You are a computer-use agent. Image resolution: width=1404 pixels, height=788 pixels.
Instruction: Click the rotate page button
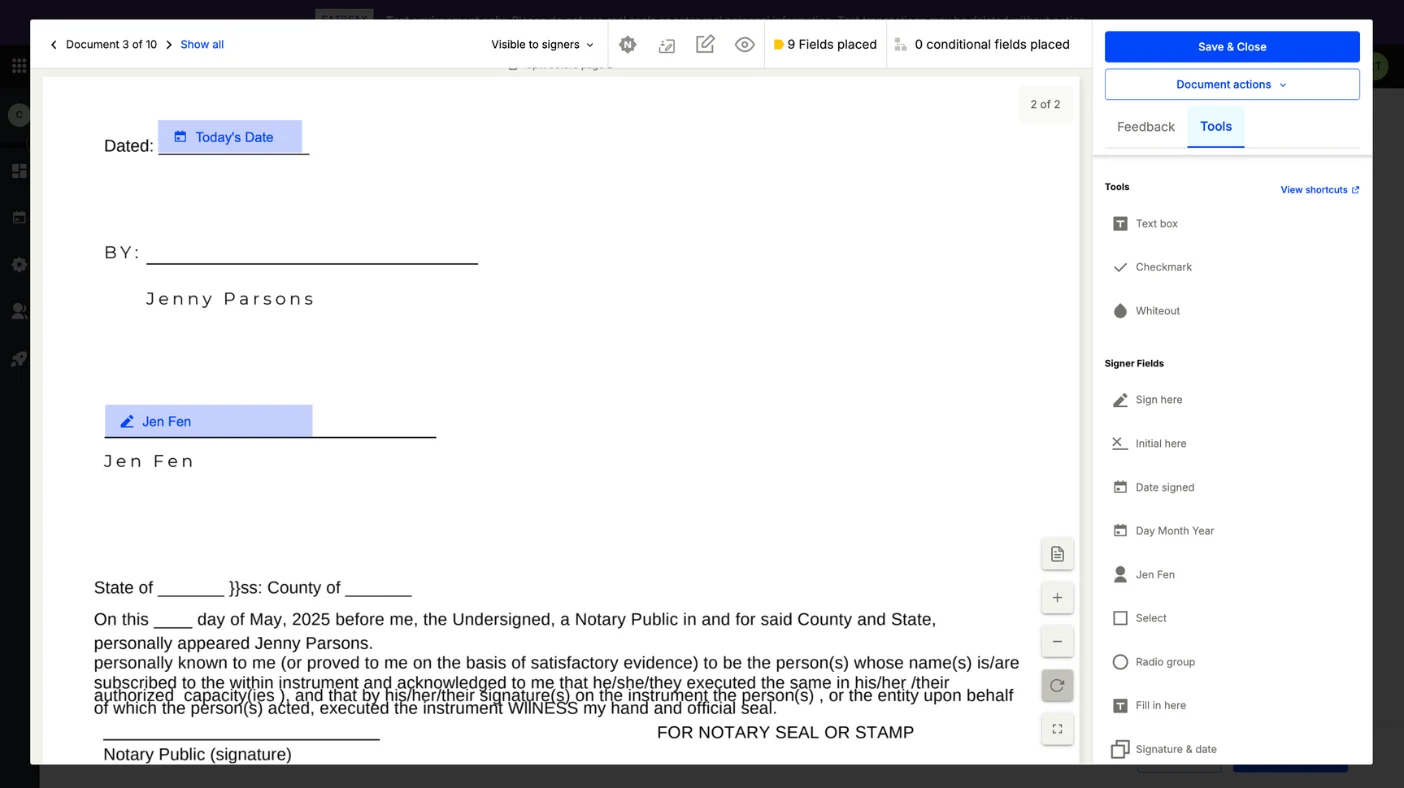pyautogui.click(x=1057, y=686)
